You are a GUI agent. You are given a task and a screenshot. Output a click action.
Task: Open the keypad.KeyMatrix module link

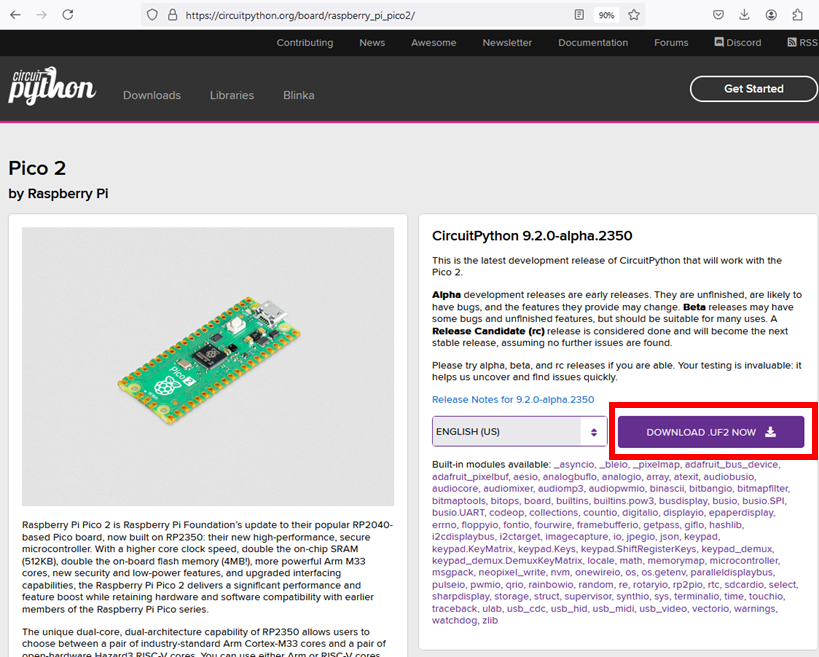[x=472, y=549]
